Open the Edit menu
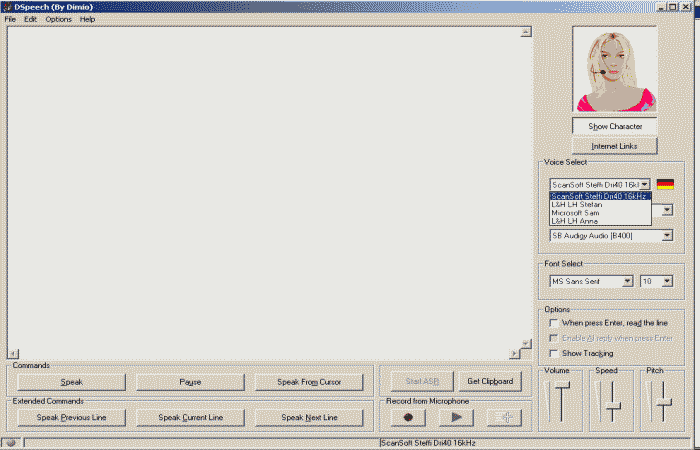 coord(30,19)
